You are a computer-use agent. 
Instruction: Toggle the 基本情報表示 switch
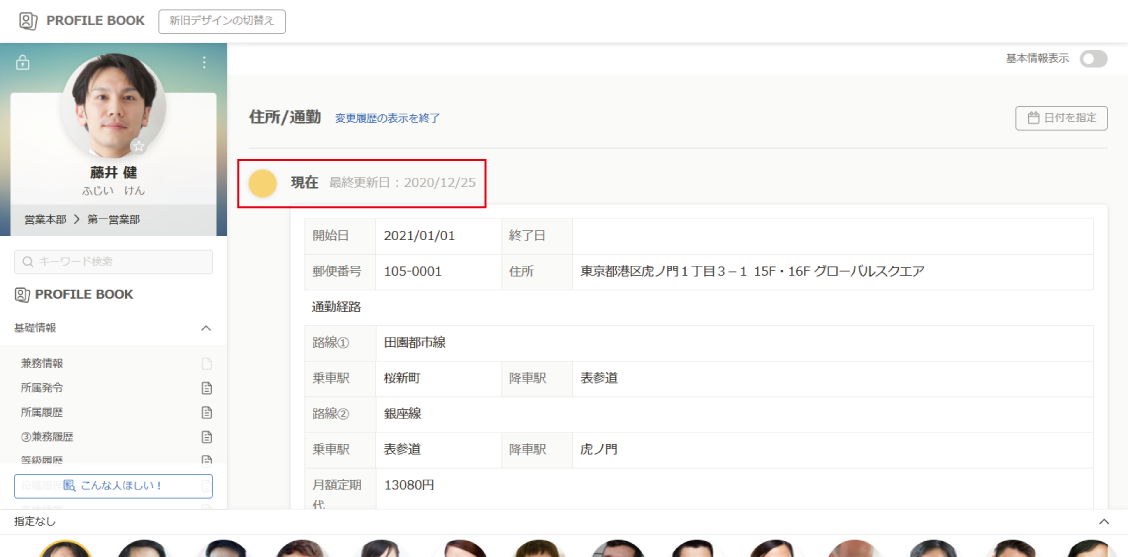click(1093, 59)
